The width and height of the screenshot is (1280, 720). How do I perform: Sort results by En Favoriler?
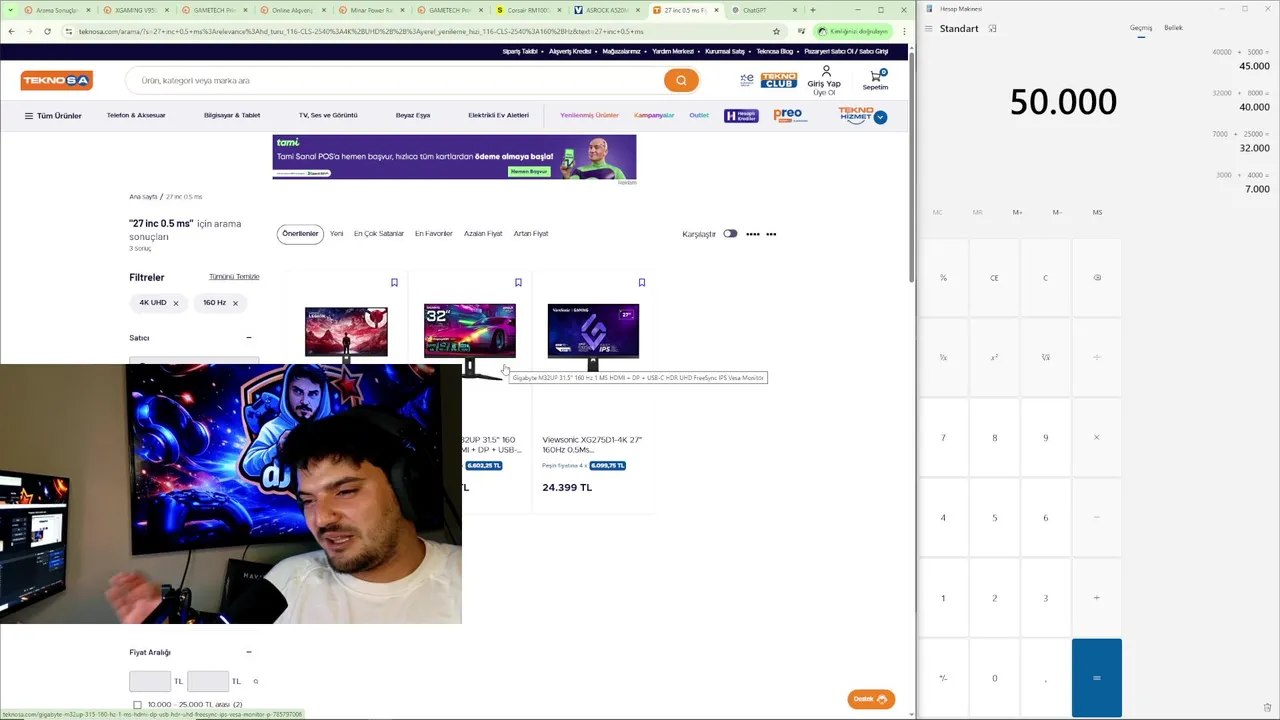[x=434, y=234]
